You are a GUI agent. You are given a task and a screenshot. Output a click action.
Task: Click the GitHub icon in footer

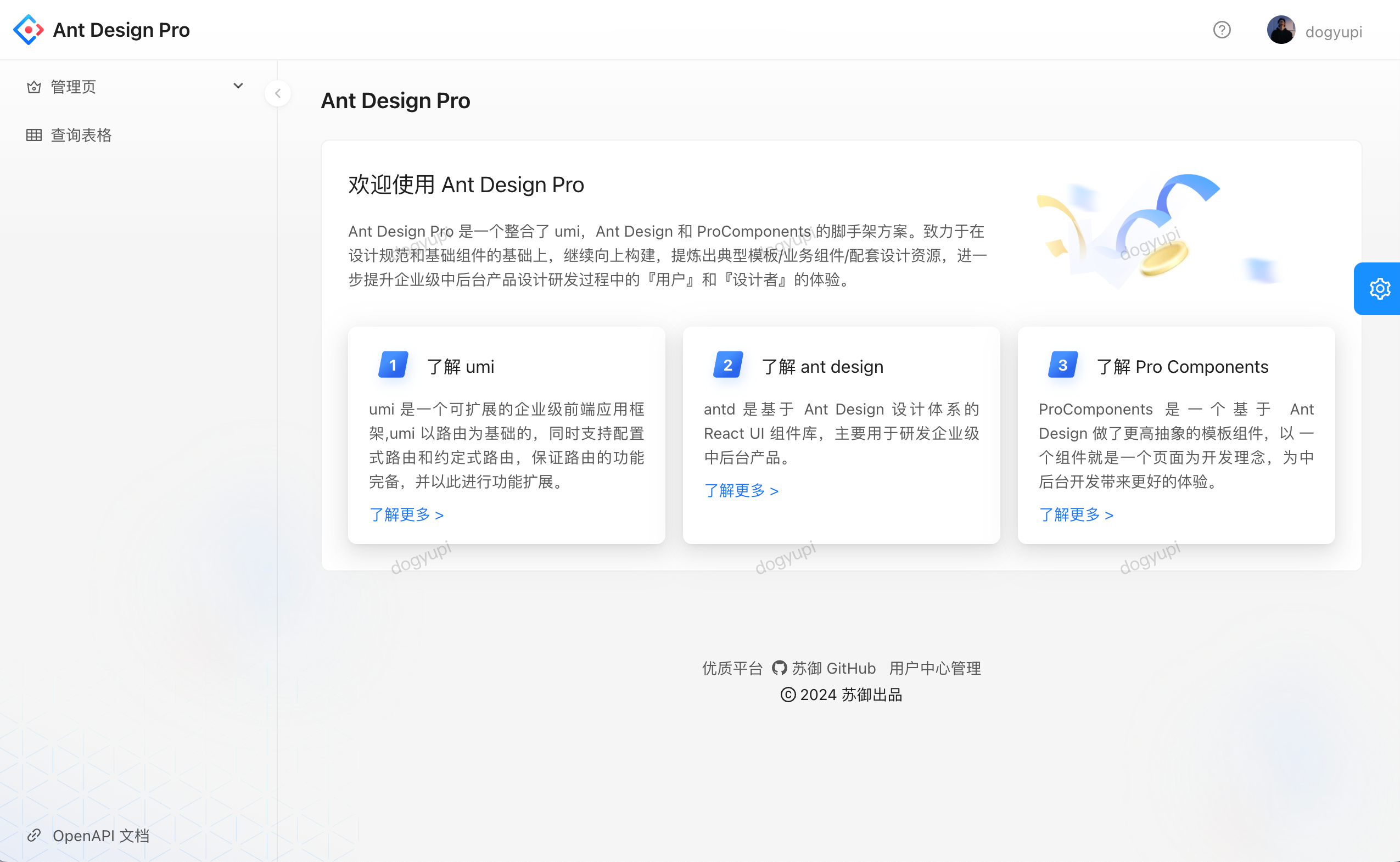pyautogui.click(x=779, y=668)
